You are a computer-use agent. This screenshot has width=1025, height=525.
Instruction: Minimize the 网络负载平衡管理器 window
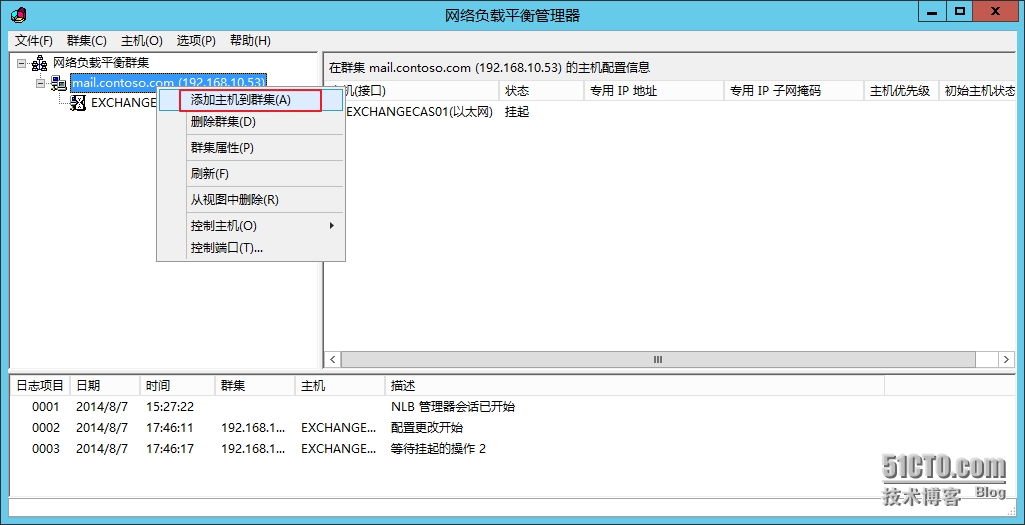[933, 12]
